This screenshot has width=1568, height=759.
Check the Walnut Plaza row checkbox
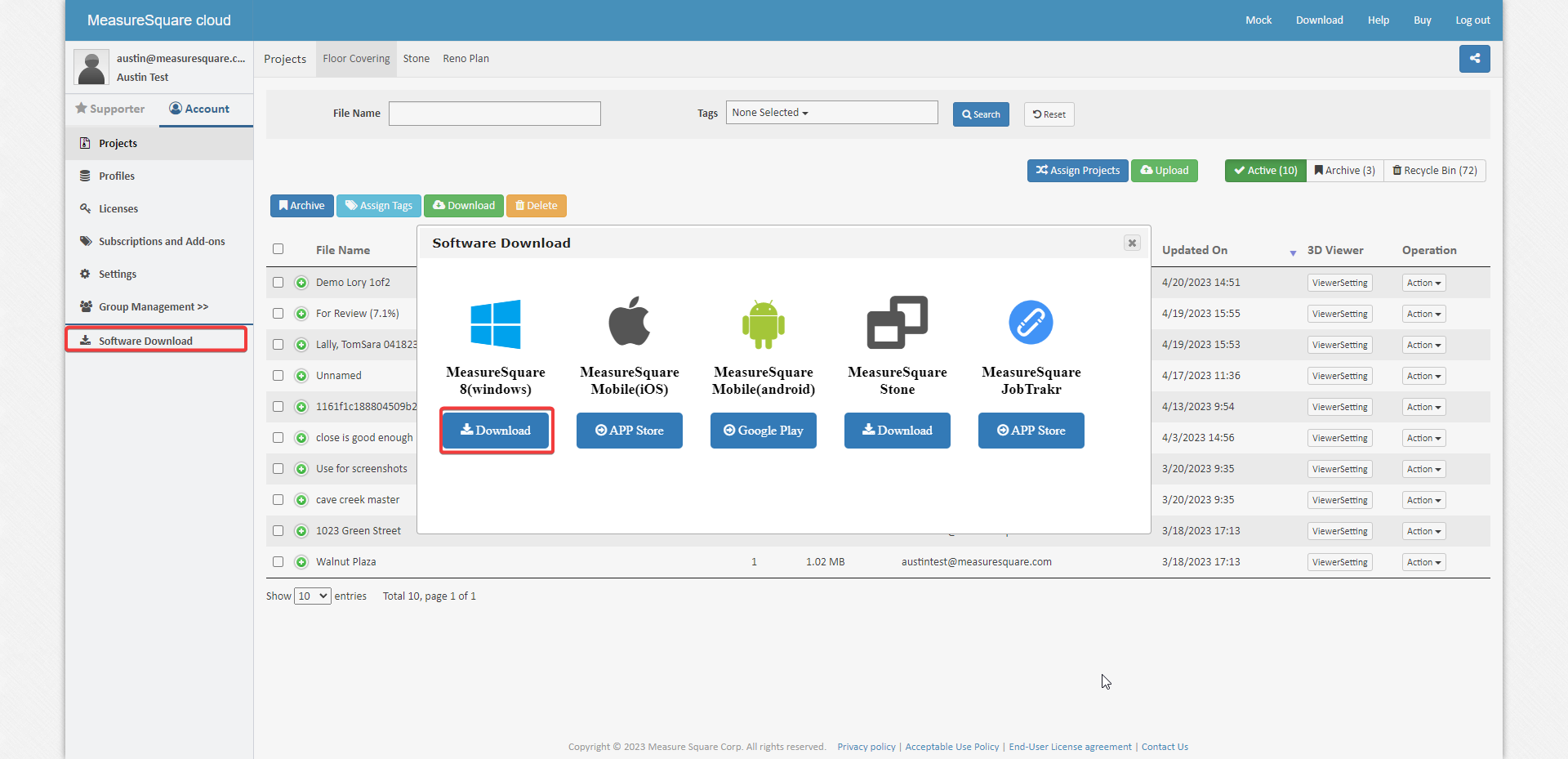click(278, 562)
